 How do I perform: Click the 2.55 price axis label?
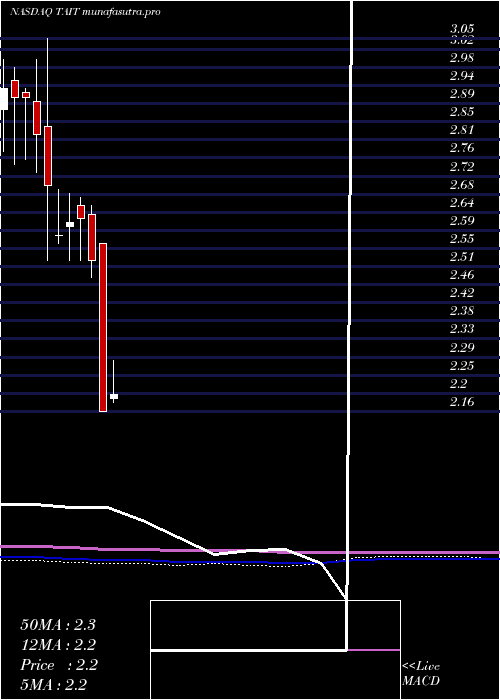click(462, 239)
